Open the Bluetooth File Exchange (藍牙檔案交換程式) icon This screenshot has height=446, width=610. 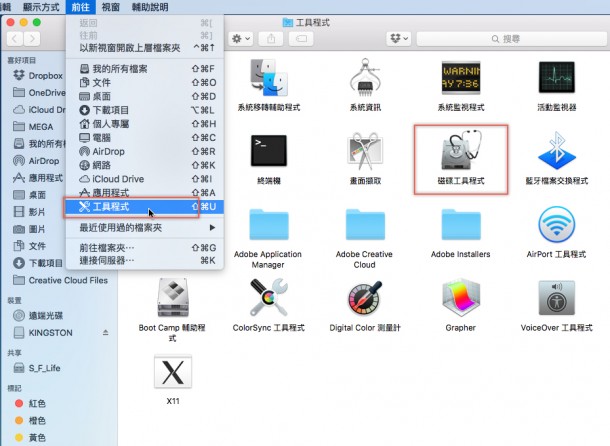pos(557,151)
